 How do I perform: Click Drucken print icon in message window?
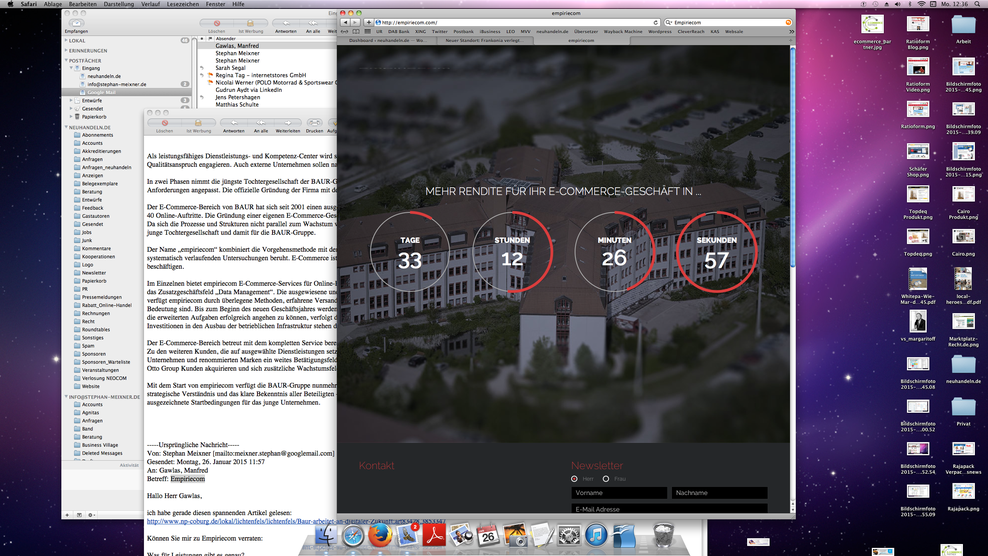pyautogui.click(x=314, y=122)
